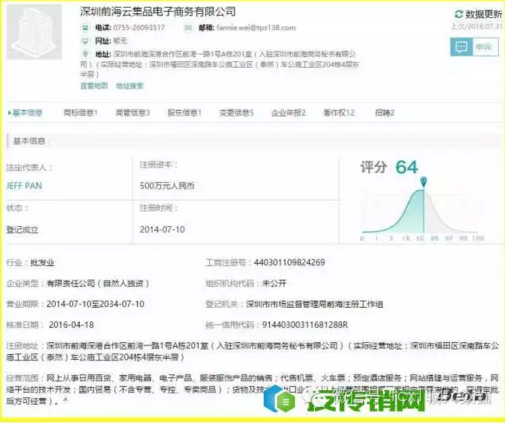Click the monitor icon next to 网址

pos(85,41)
